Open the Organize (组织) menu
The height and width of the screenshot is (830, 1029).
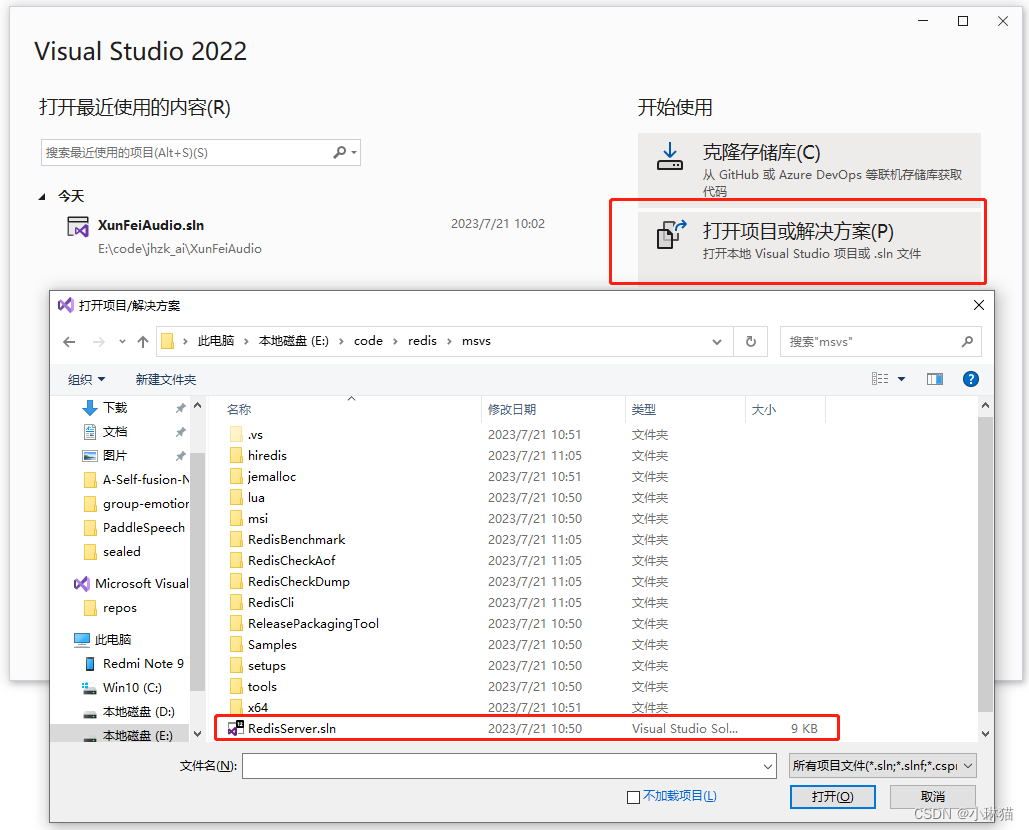click(86, 379)
